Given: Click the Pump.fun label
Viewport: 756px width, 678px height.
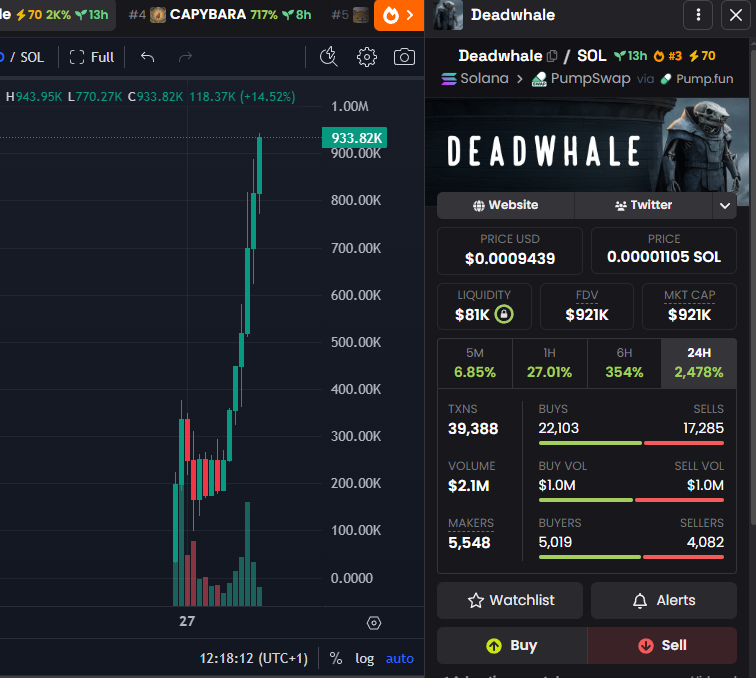Looking at the screenshot, I should tap(697, 79).
